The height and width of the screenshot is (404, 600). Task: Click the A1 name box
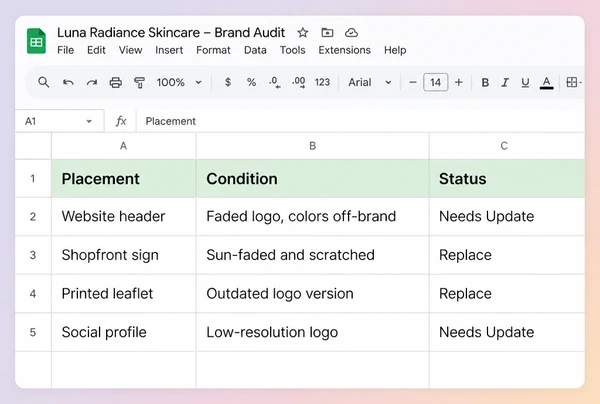(59, 121)
